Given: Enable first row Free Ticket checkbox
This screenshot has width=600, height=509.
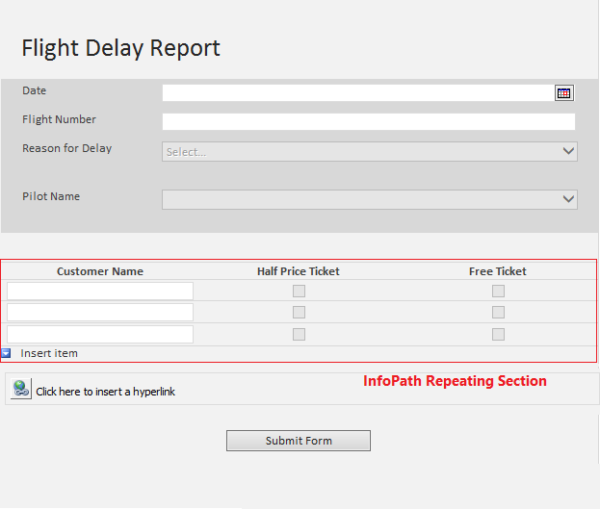Looking at the screenshot, I should pos(498,291).
